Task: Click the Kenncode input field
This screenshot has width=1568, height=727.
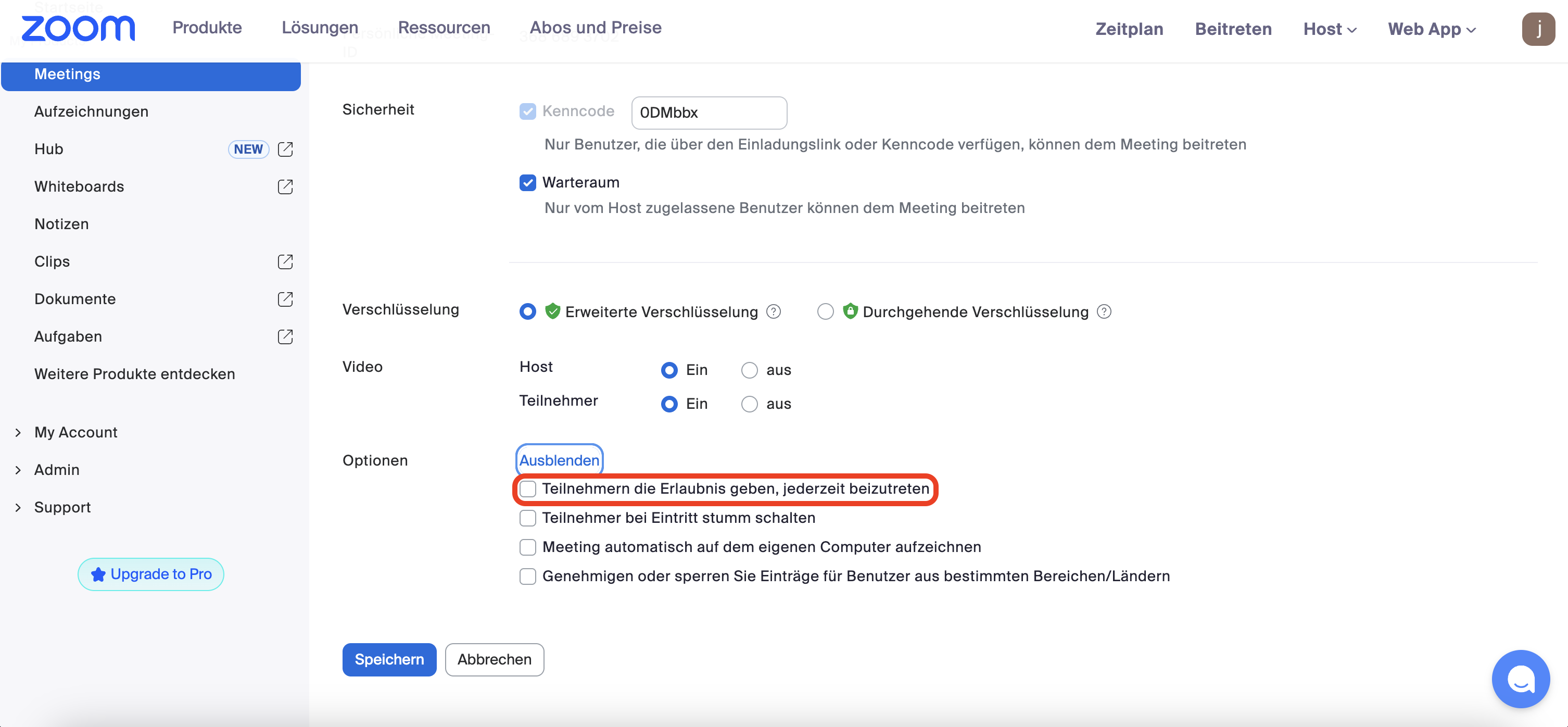Action: (709, 112)
